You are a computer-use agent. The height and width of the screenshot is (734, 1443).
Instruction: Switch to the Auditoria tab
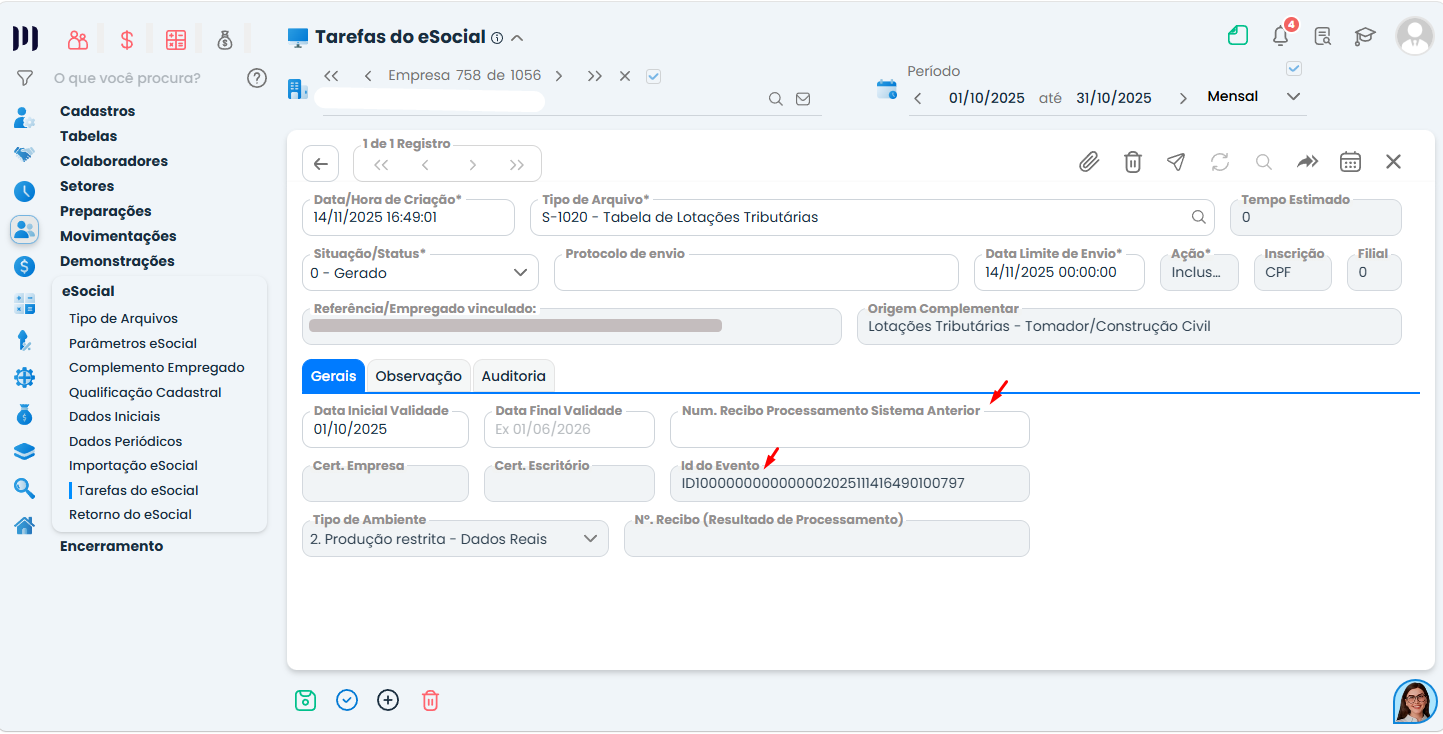(514, 376)
